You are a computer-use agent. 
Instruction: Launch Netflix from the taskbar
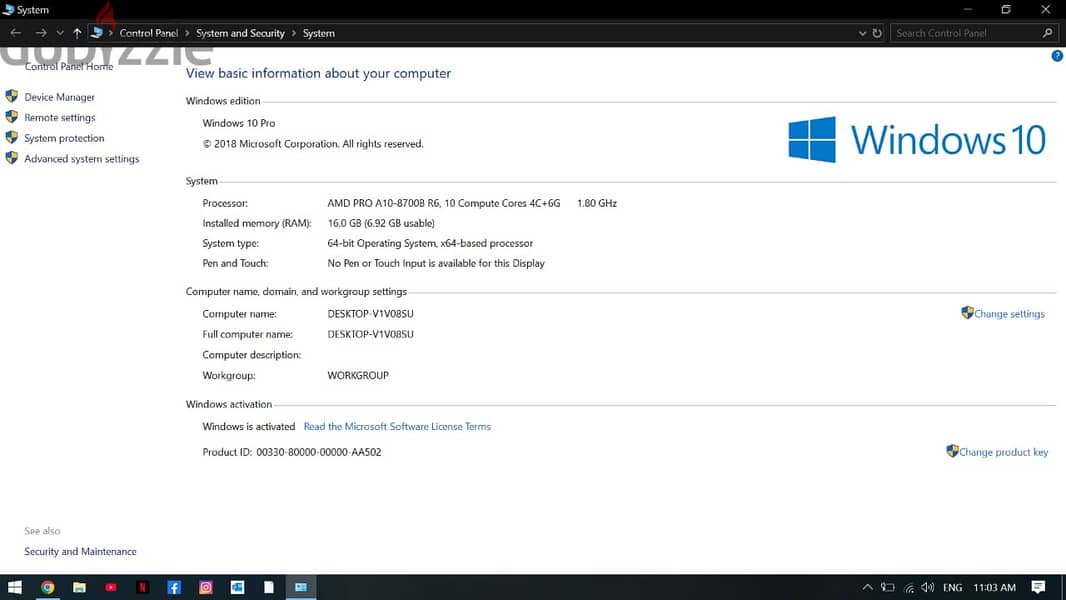143,587
